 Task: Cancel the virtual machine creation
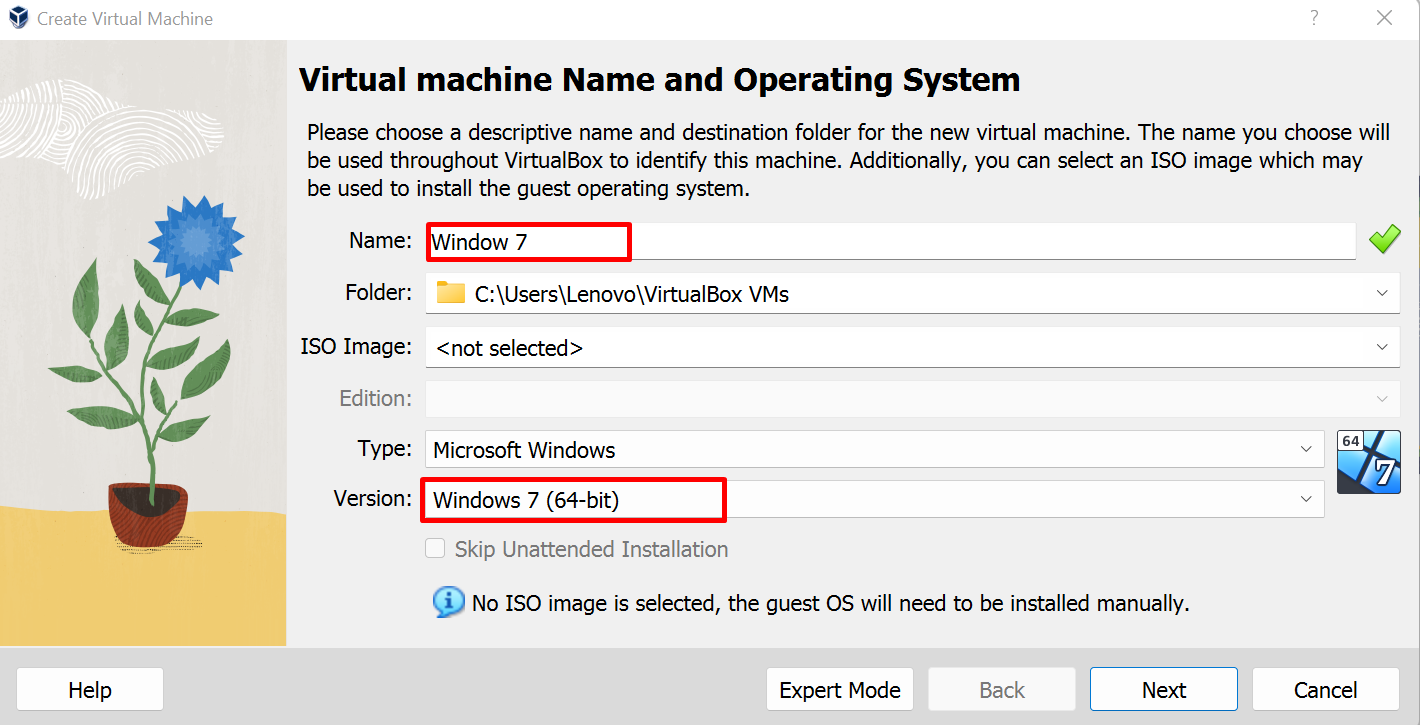click(x=1325, y=690)
